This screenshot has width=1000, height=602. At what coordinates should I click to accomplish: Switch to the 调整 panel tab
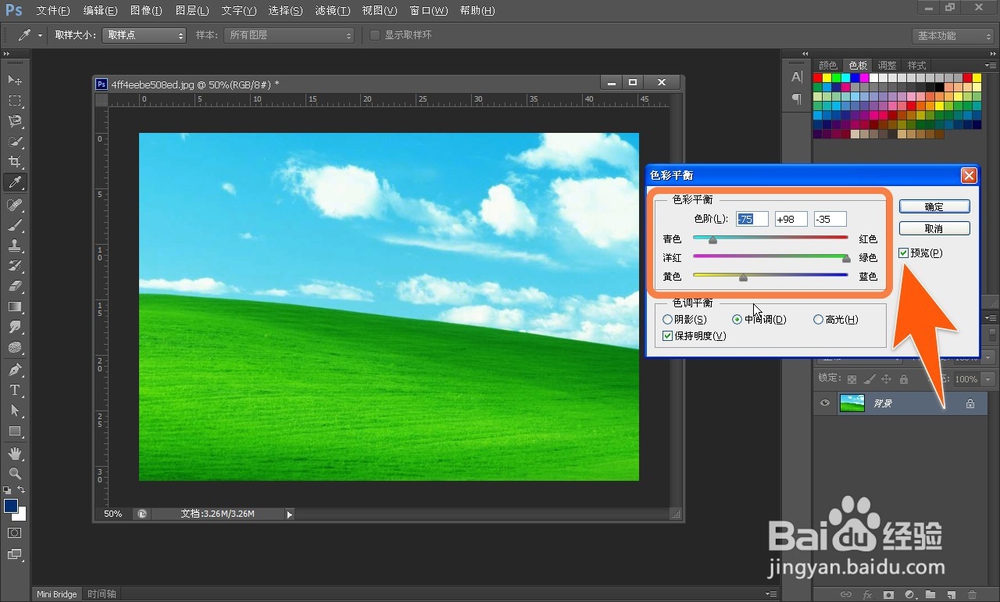point(887,65)
